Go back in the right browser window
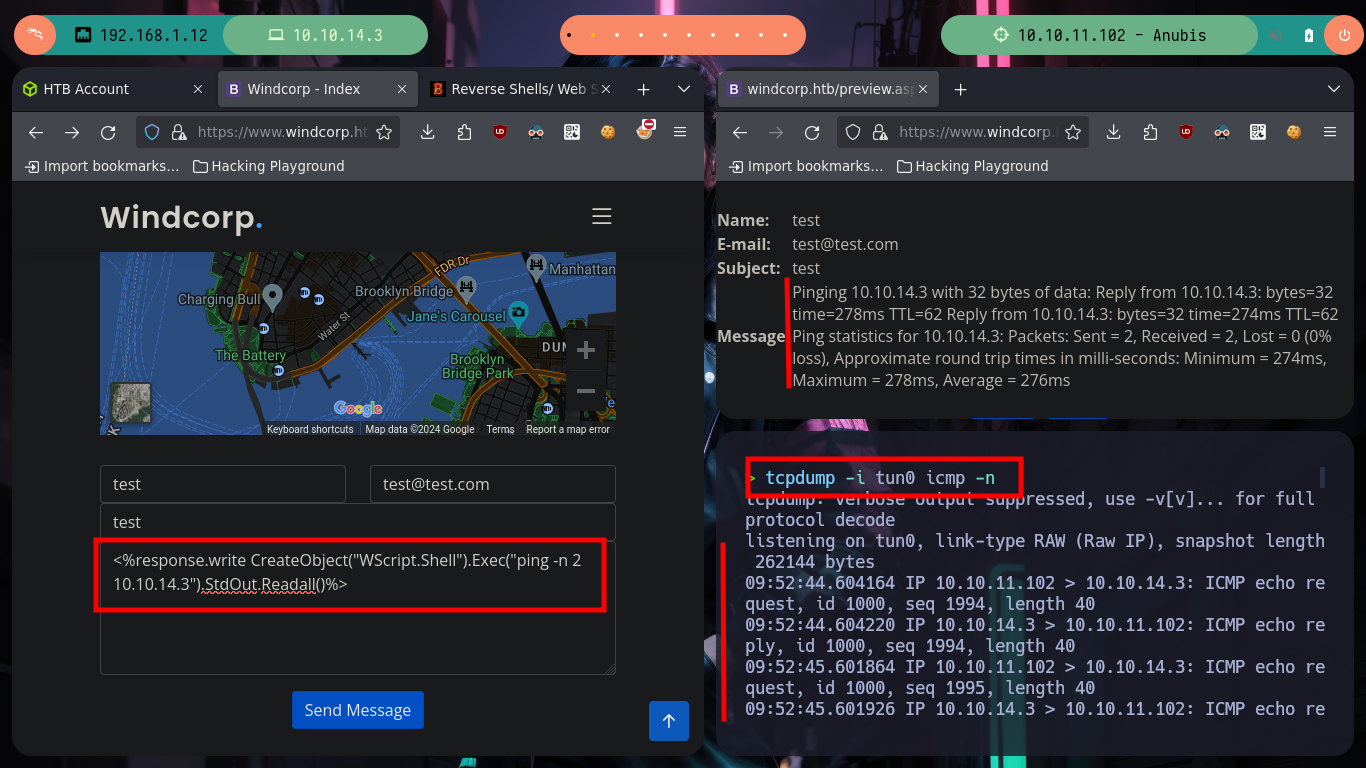The height and width of the screenshot is (768, 1366). click(x=740, y=132)
